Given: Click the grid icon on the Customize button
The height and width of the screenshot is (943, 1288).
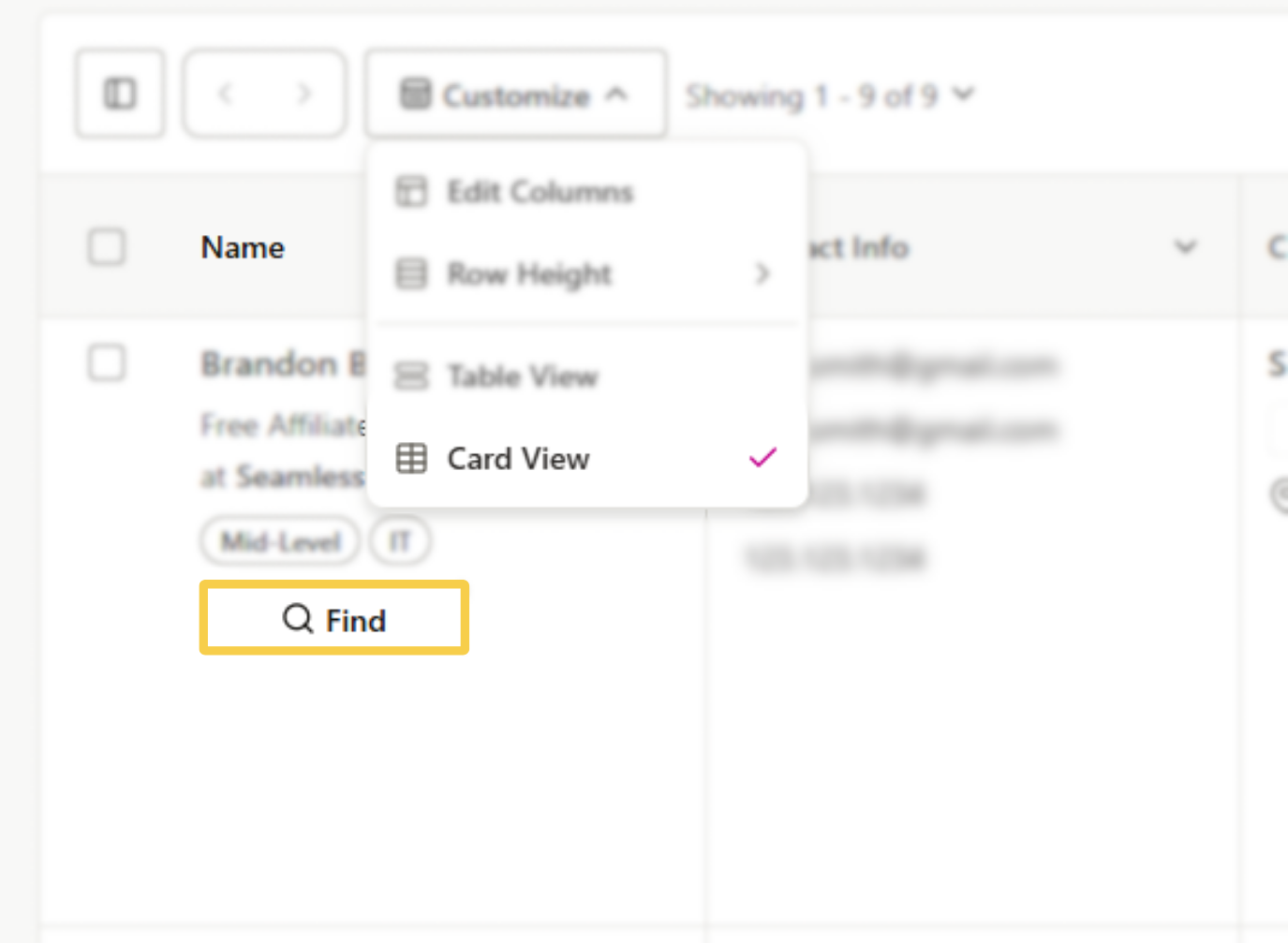Looking at the screenshot, I should click(415, 94).
